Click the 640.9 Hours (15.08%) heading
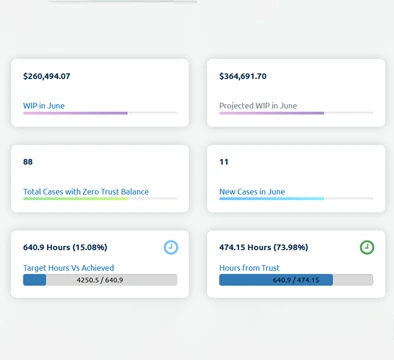Image resolution: width=394 pixels, height=360 pixels. (65, 247)
